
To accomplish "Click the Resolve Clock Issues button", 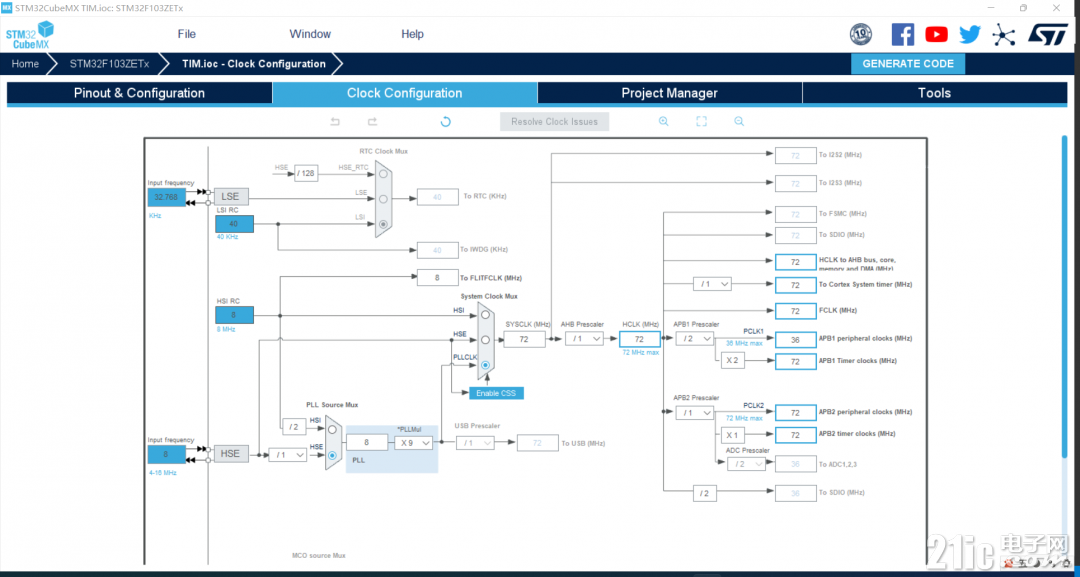I will click(x=554, y=122).
